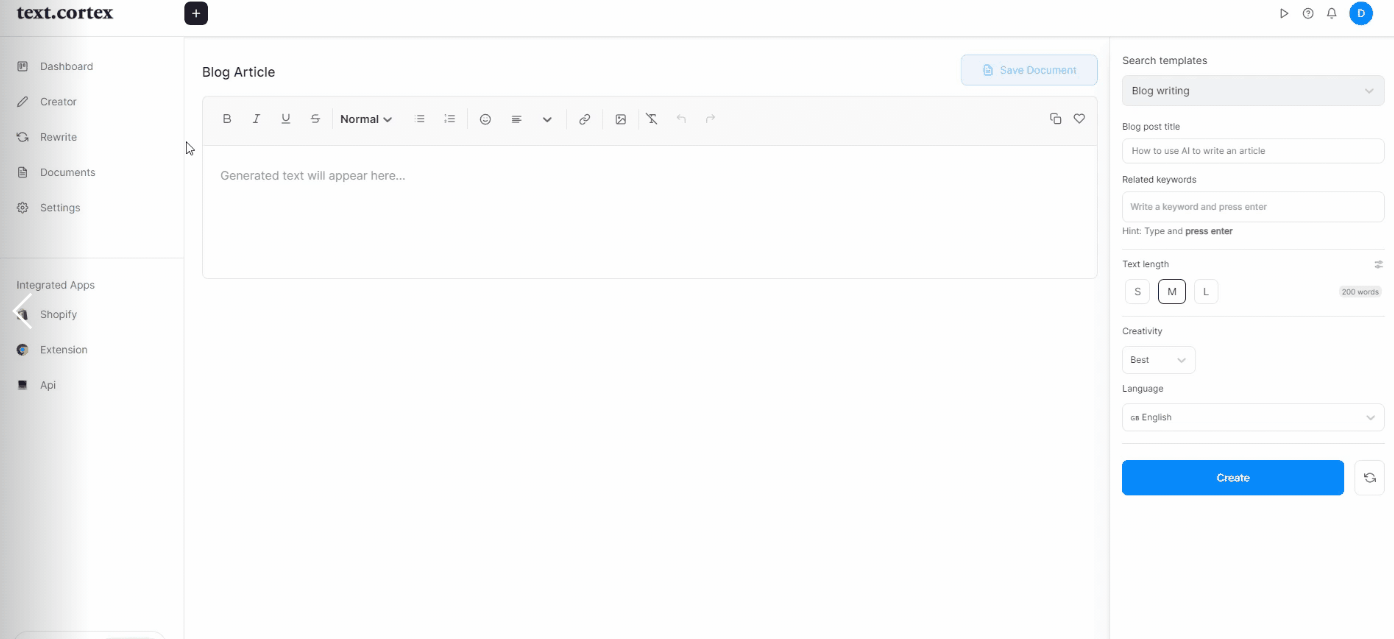Screen dimensions: 1394x639
Task: Insert a numbered list
Action: coord(450,119)
